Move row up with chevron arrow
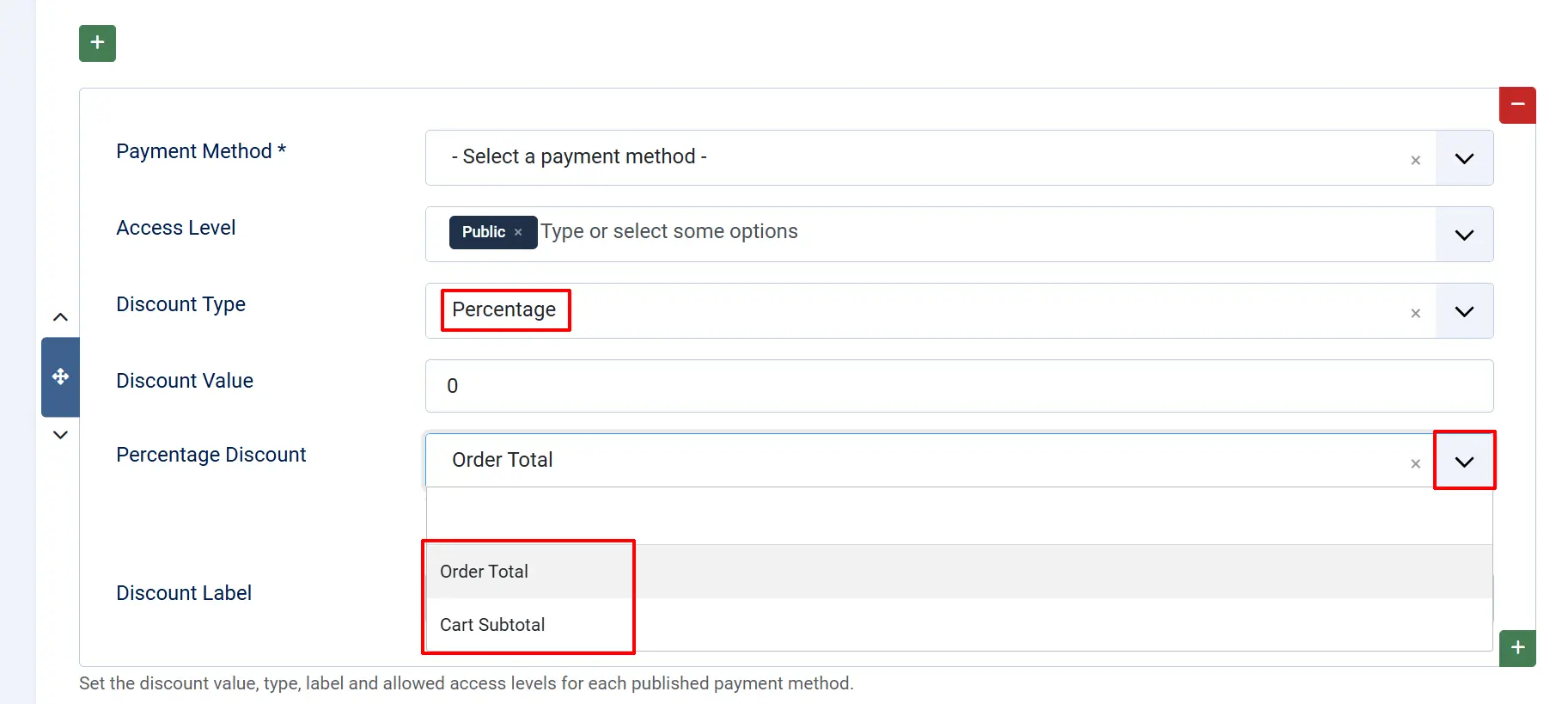Image resolution: width=1568 pixels, height=704 pixels. [60, 317]
